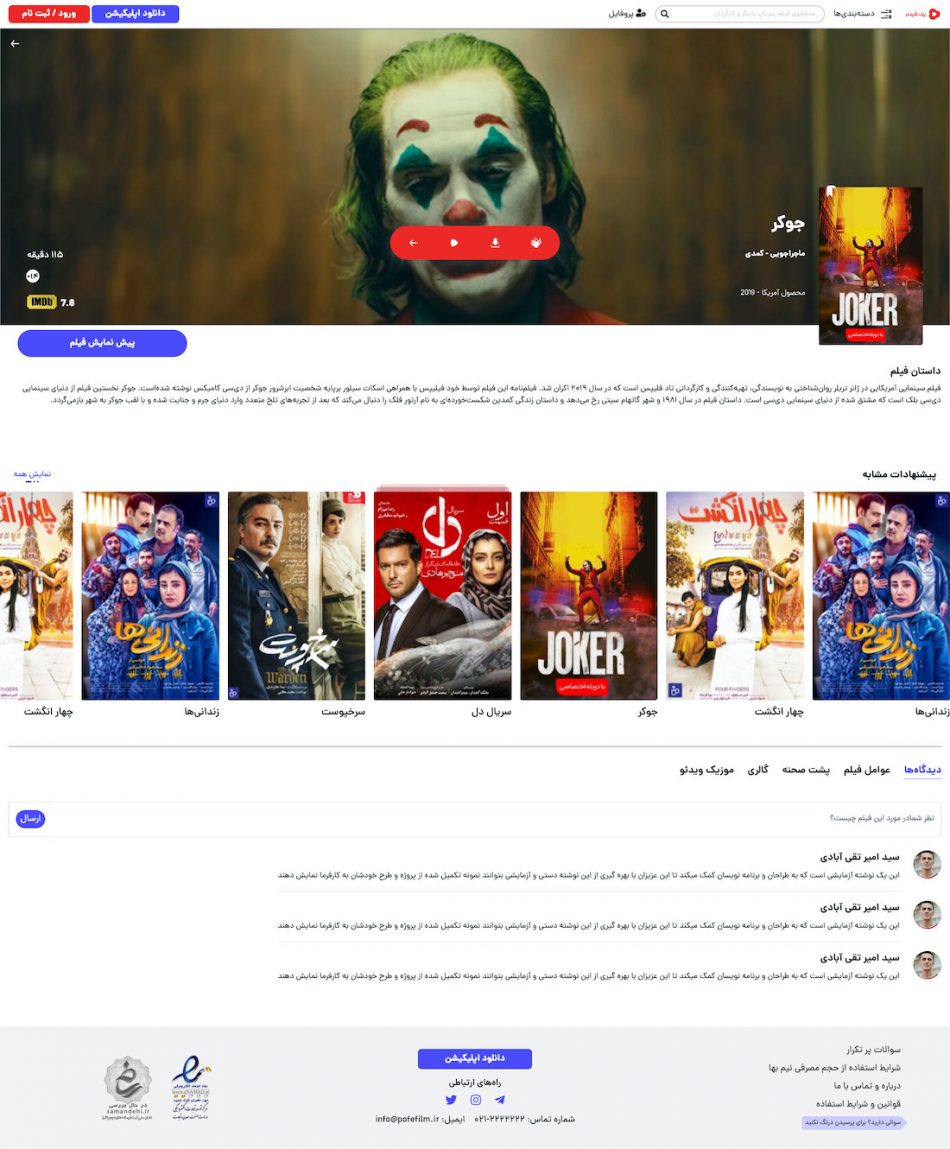
Task: Open the Twitter link in the footer
Action: (x=451, y=1099)
